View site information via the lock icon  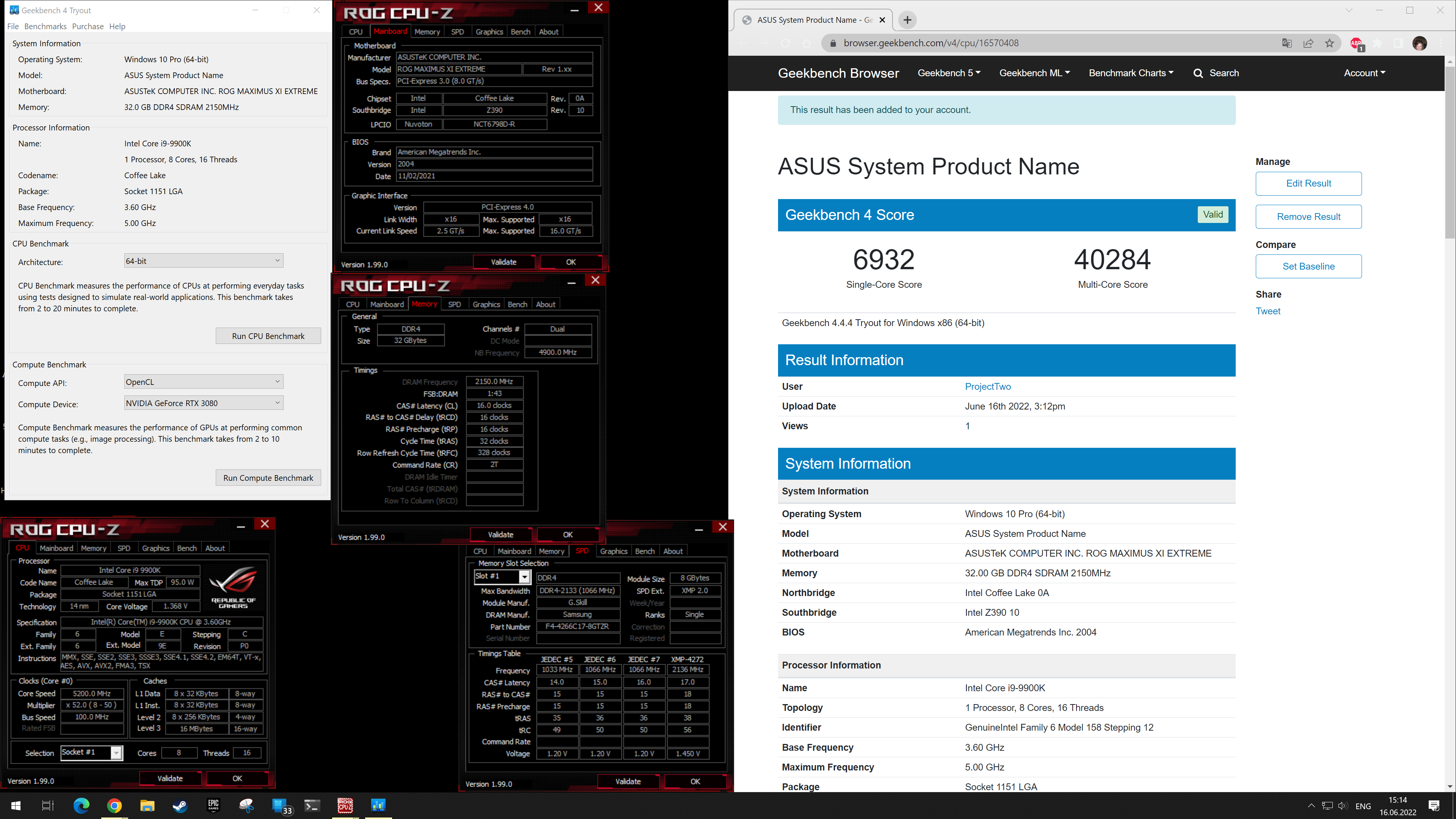(x=833, y=43)
